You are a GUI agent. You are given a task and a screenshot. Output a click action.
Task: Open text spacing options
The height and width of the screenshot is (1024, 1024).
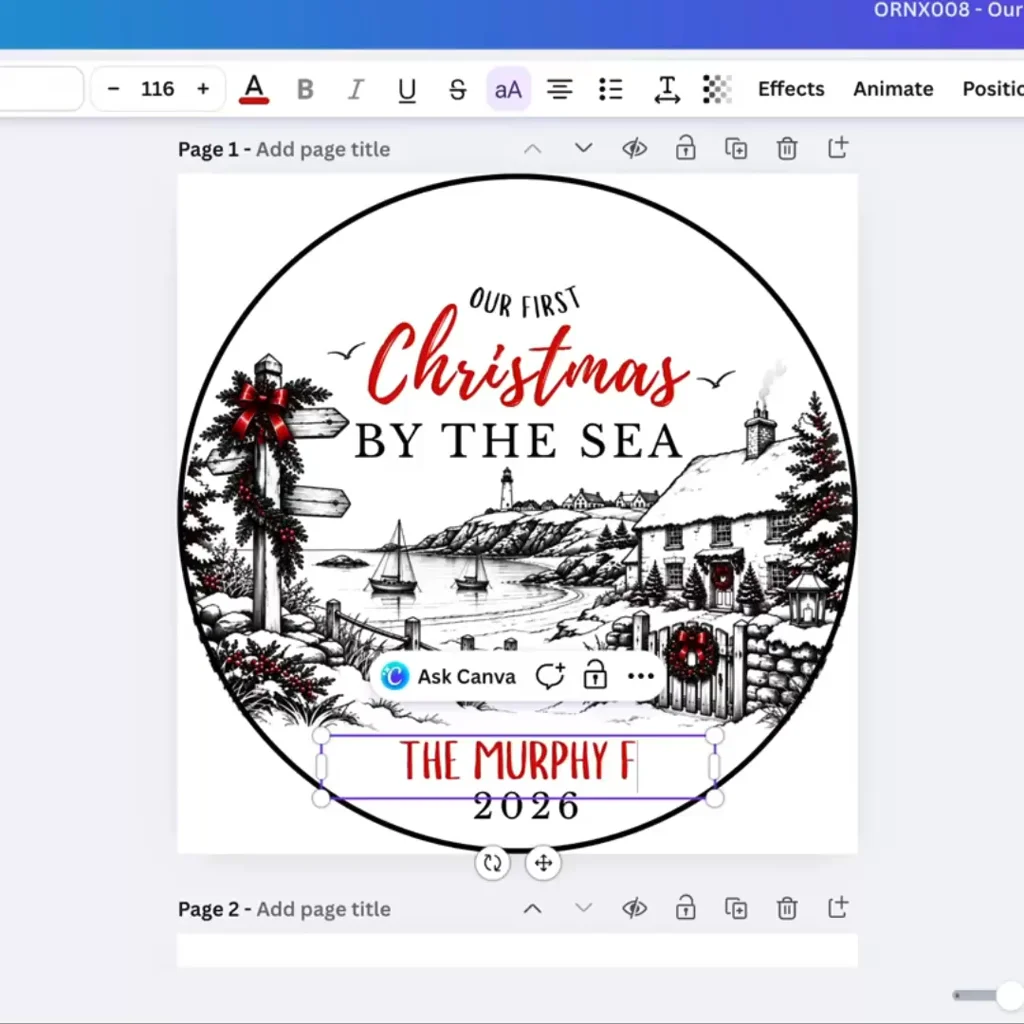coord(667,89)
